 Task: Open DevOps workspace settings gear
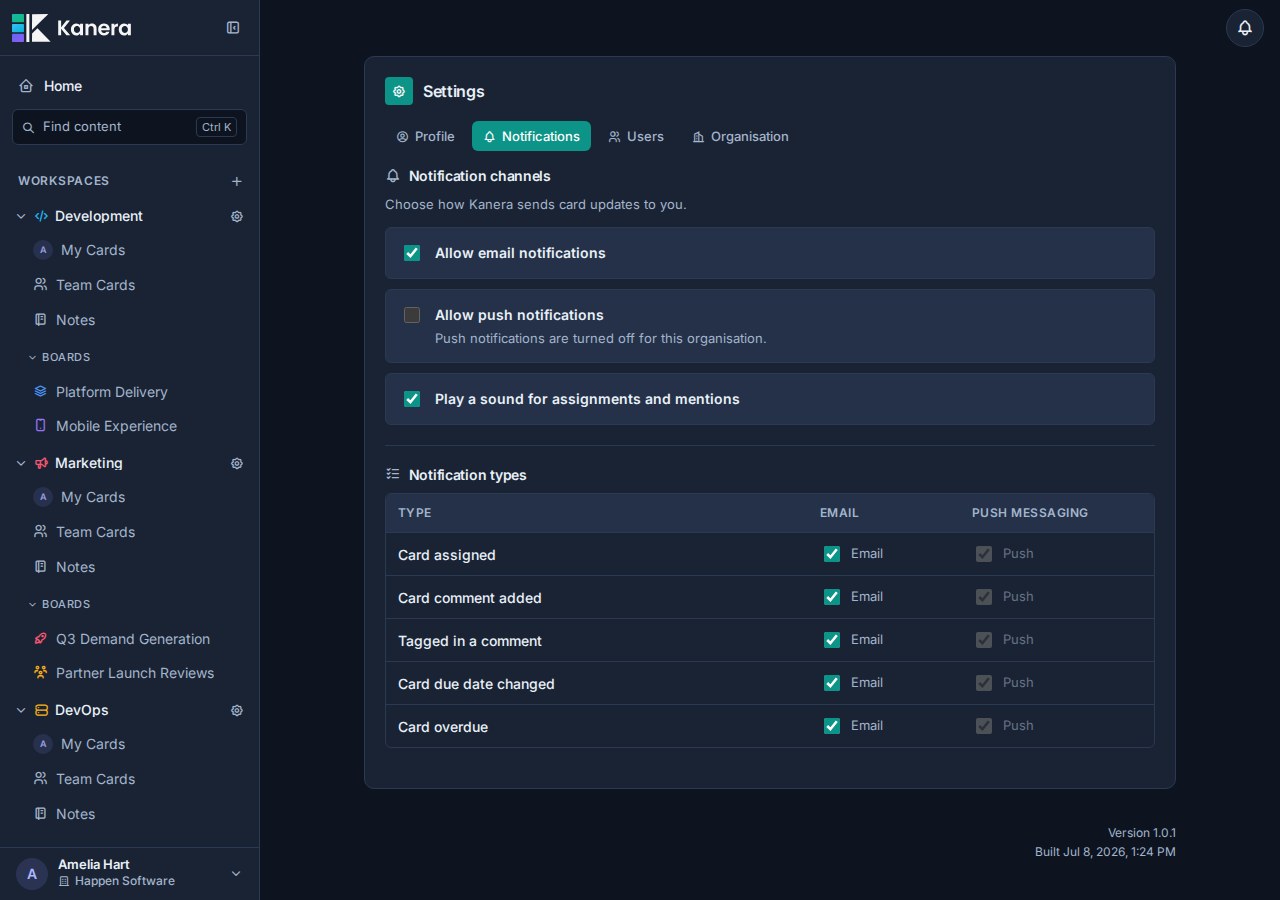pyautogui.click(x=237, y=710)
